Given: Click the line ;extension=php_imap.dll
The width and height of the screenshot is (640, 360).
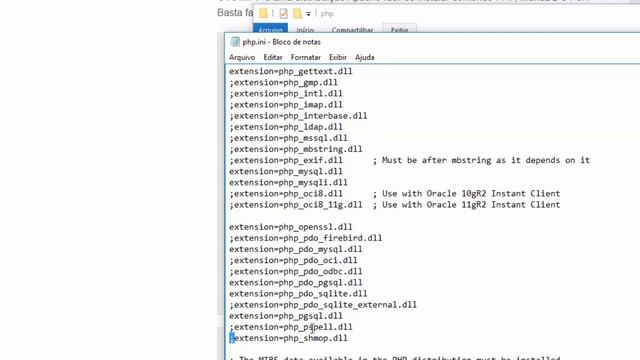Looking at the screenshot, I should coord(286,105).
